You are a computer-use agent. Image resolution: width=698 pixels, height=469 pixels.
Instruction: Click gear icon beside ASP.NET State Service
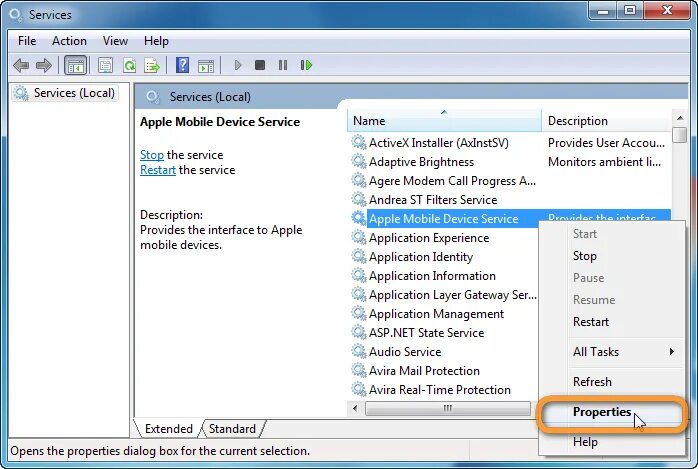point(358,332)
